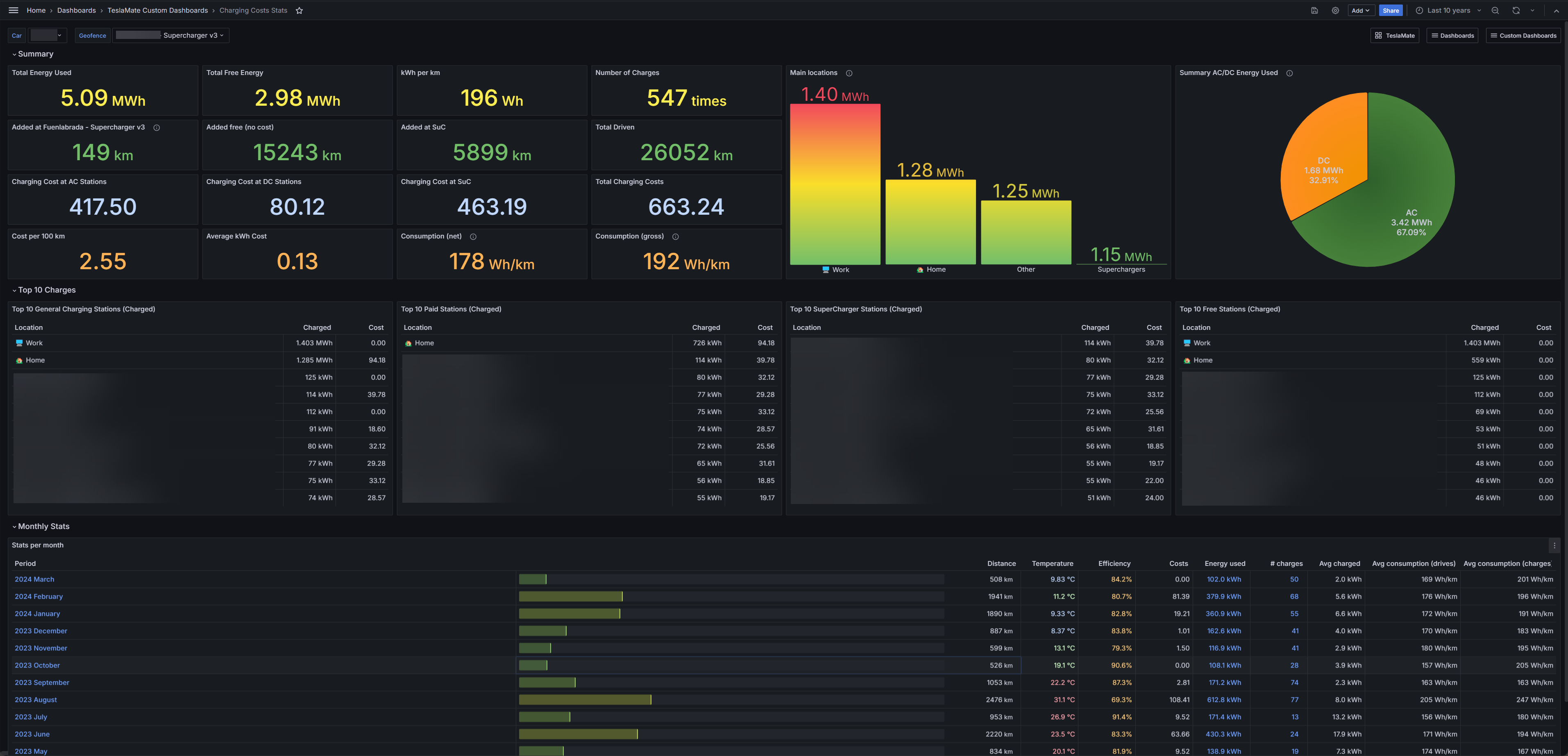Image resolution: width=1568 pixels, height=756 pixels.
Task: Click the refresh/reload icon top right
Action: point(1516,10)
